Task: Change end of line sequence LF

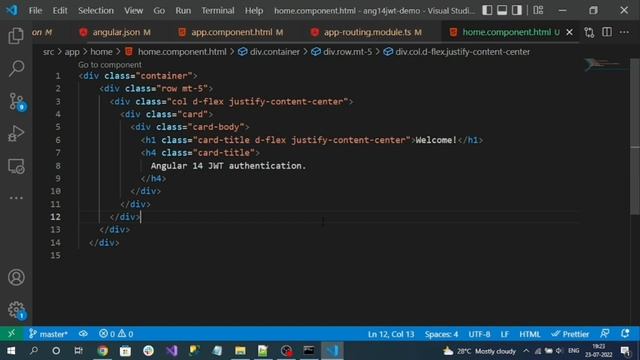Action: [504, 334]
